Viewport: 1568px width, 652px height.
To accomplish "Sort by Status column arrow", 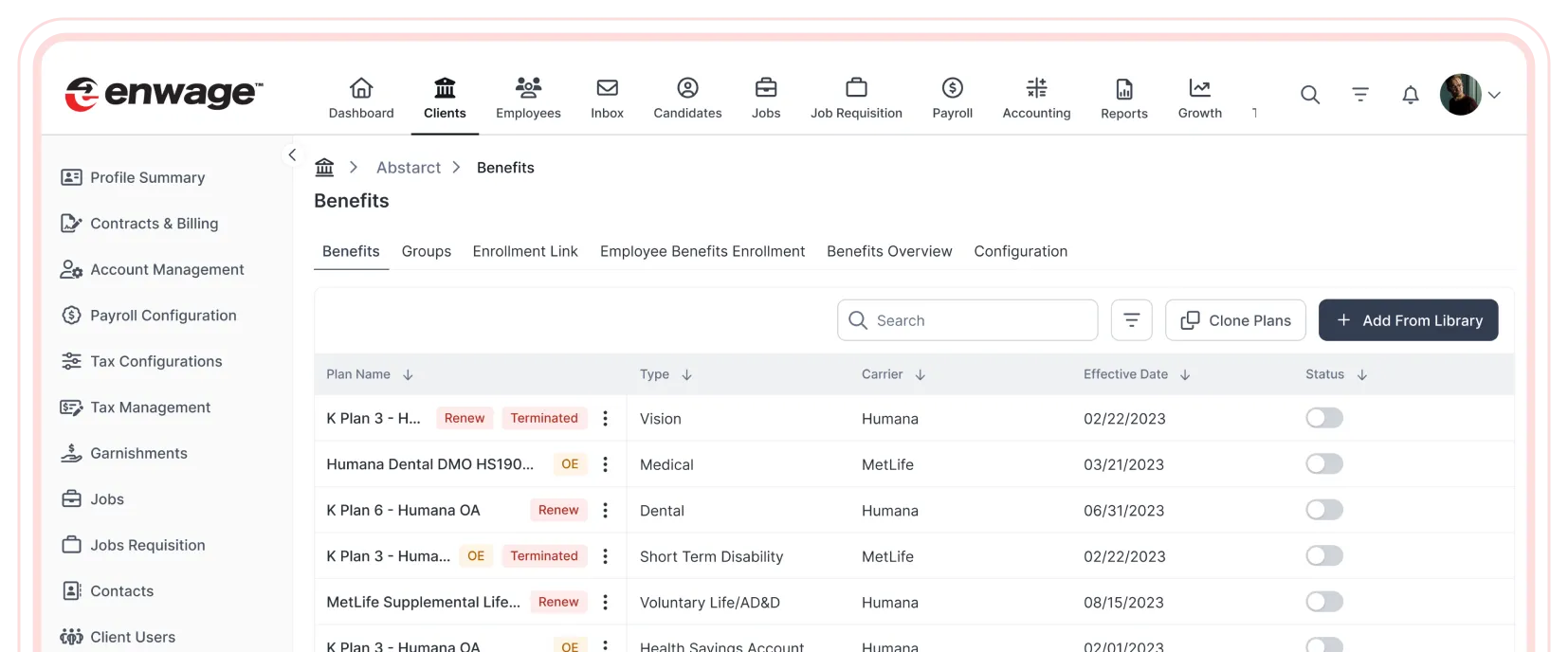I will click(x=1362, y=374).
